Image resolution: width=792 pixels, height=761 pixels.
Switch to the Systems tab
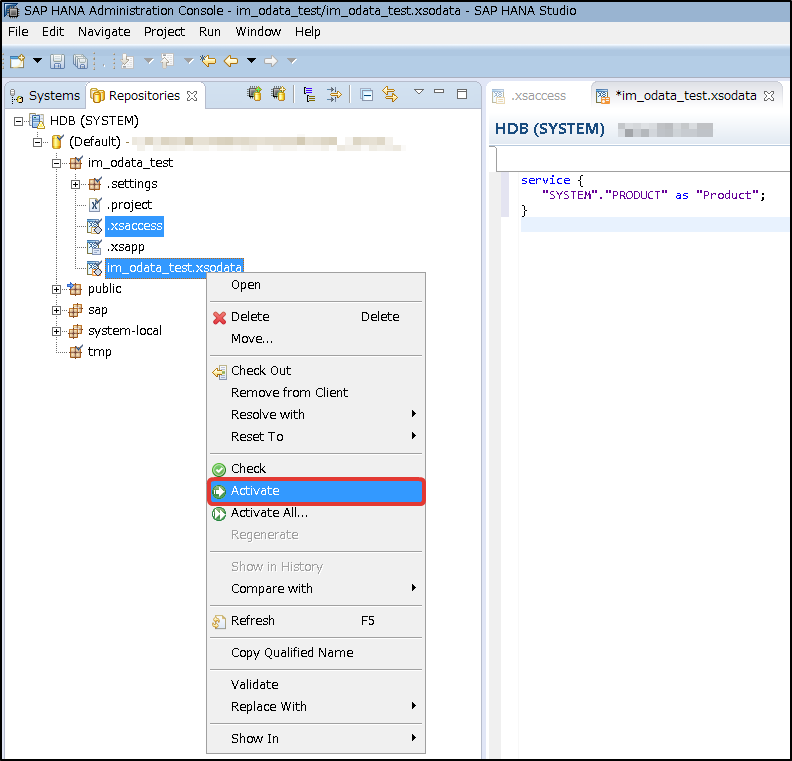point(45,95)
